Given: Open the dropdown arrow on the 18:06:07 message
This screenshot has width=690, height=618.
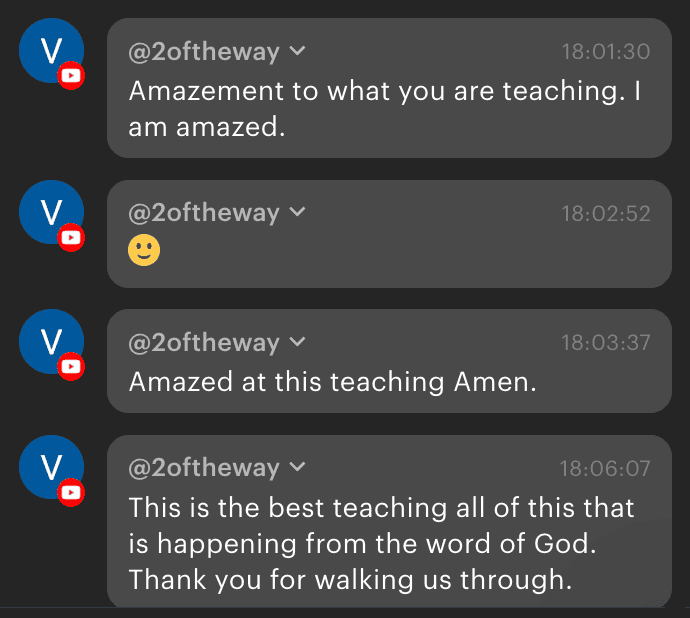Looking at the screenshot, I should [x=297, y=468].
